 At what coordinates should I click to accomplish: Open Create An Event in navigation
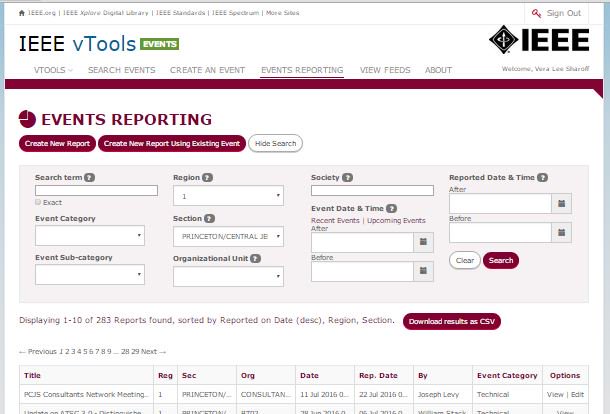[x=207, y=70]
